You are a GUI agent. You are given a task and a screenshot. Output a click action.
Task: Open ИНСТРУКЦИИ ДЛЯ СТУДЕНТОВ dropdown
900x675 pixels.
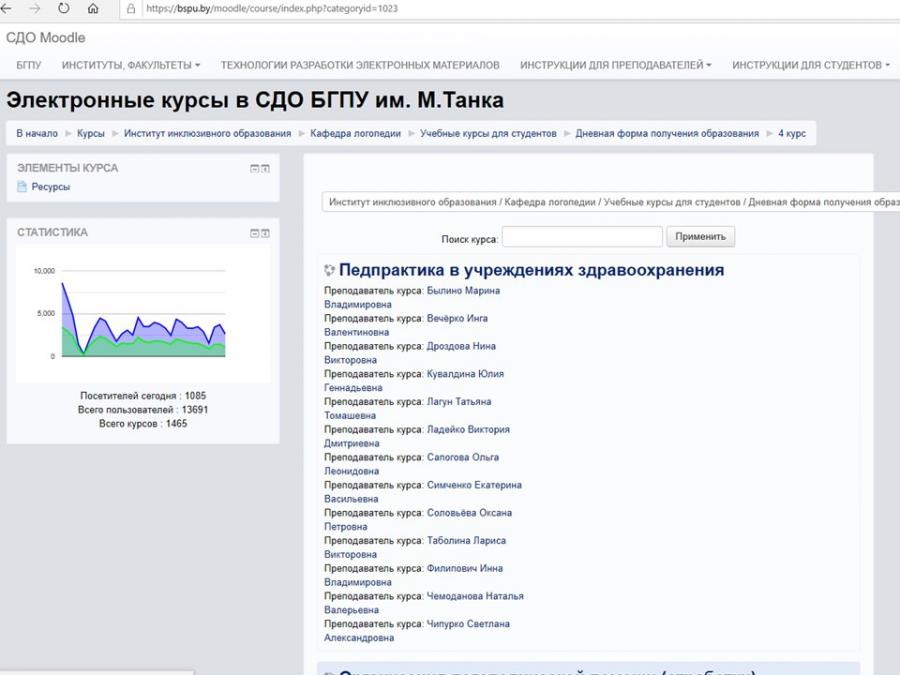coord(810,65)
